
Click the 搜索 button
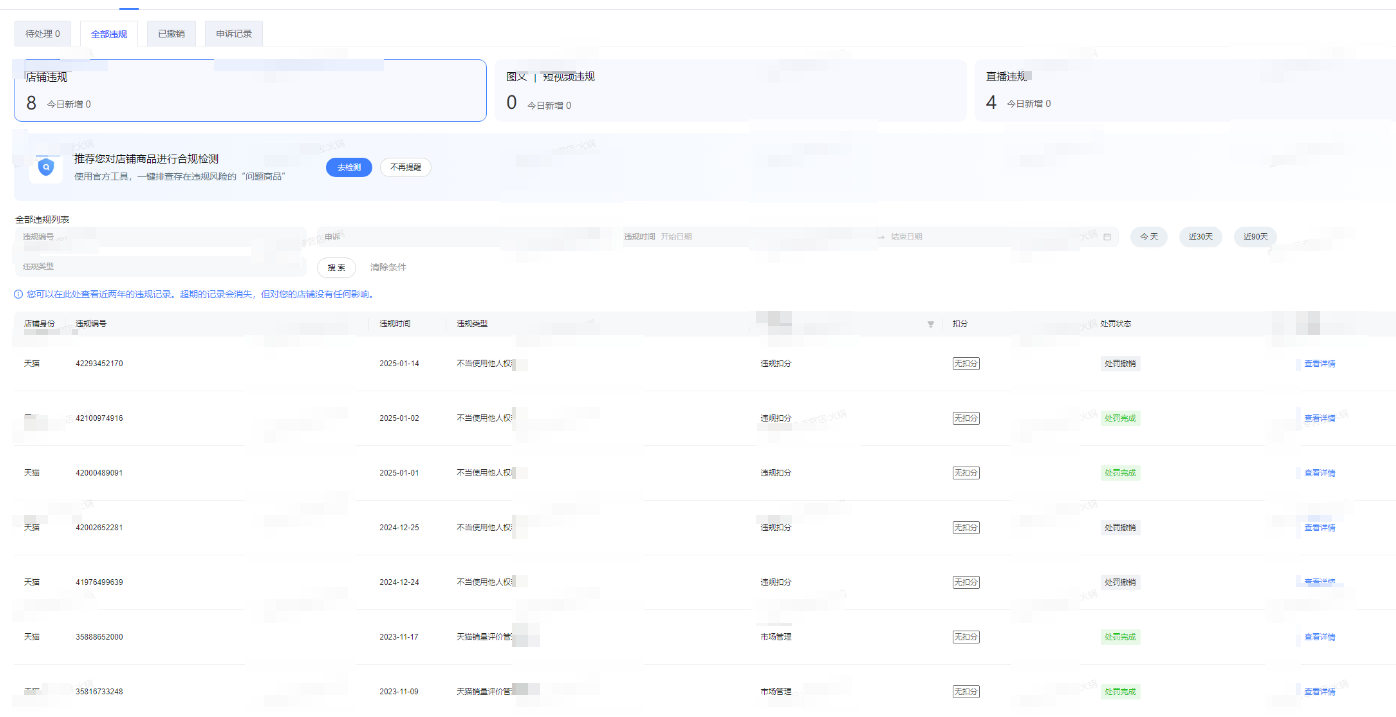tap(336, 268)
